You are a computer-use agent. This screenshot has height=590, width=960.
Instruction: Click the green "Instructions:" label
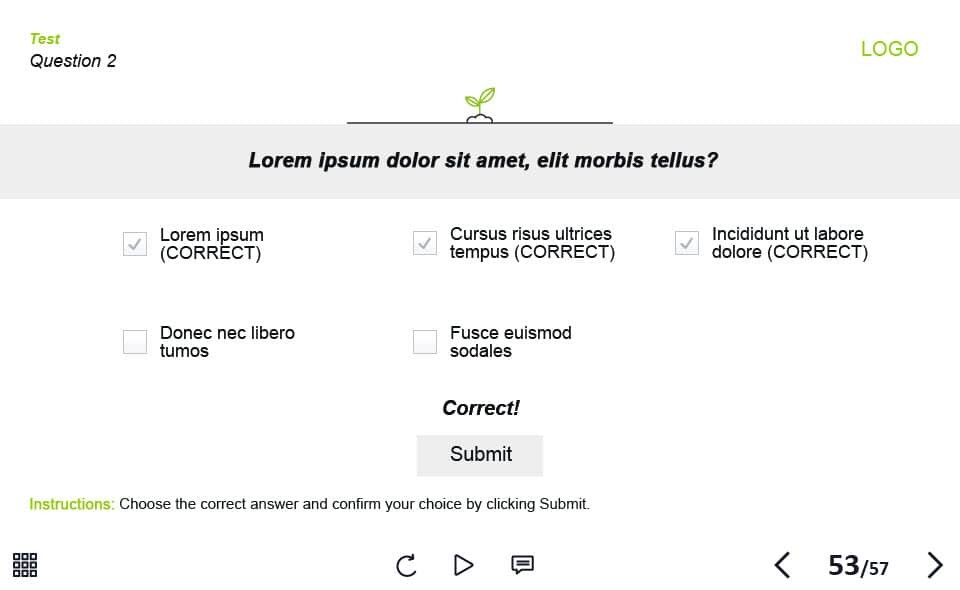click(72, 505)
